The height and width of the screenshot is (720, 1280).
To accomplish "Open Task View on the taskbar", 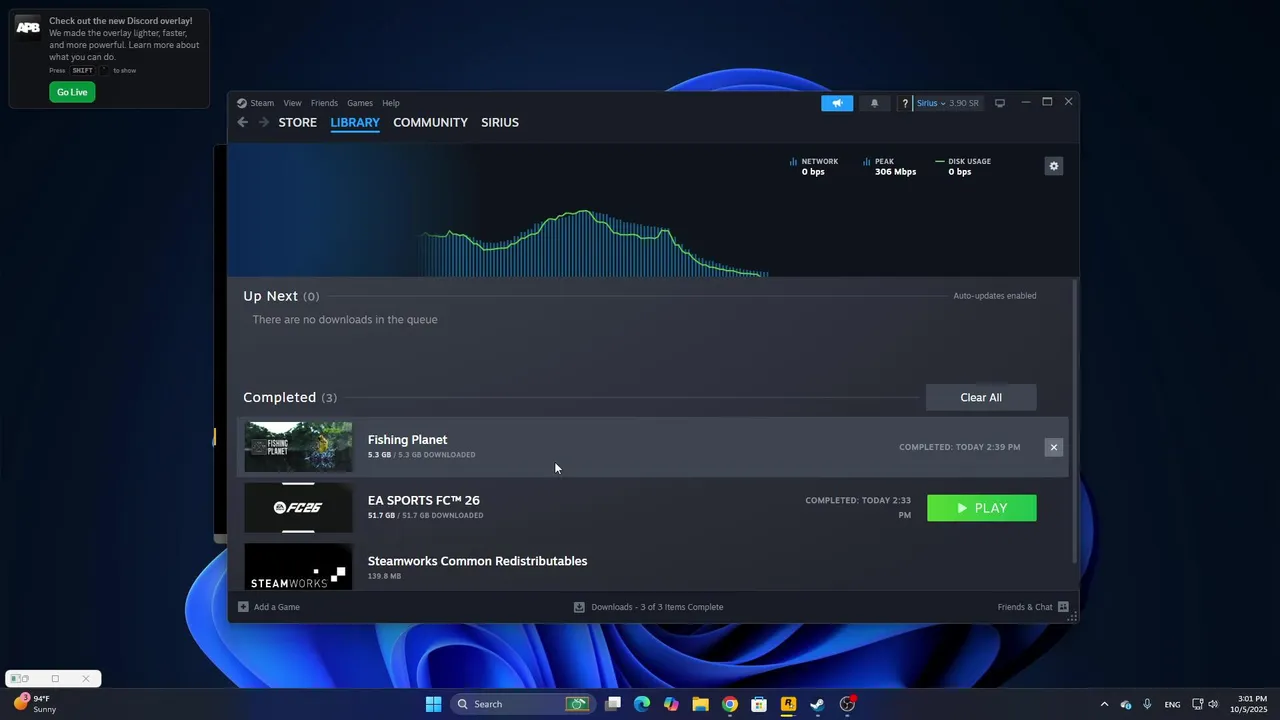I will coord(613,704).
